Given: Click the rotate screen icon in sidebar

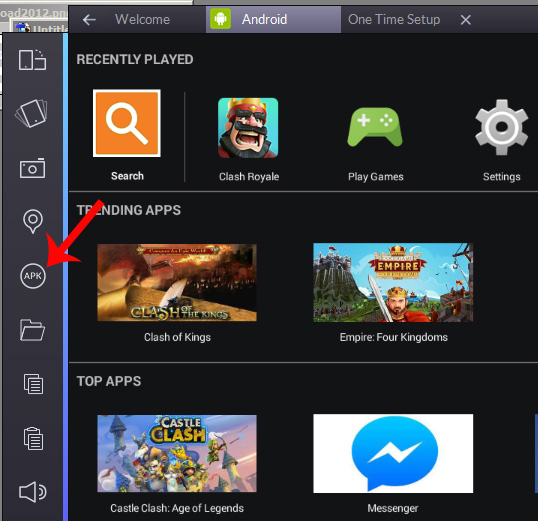Looking at the screenshot, I should [x=32, y=60].
